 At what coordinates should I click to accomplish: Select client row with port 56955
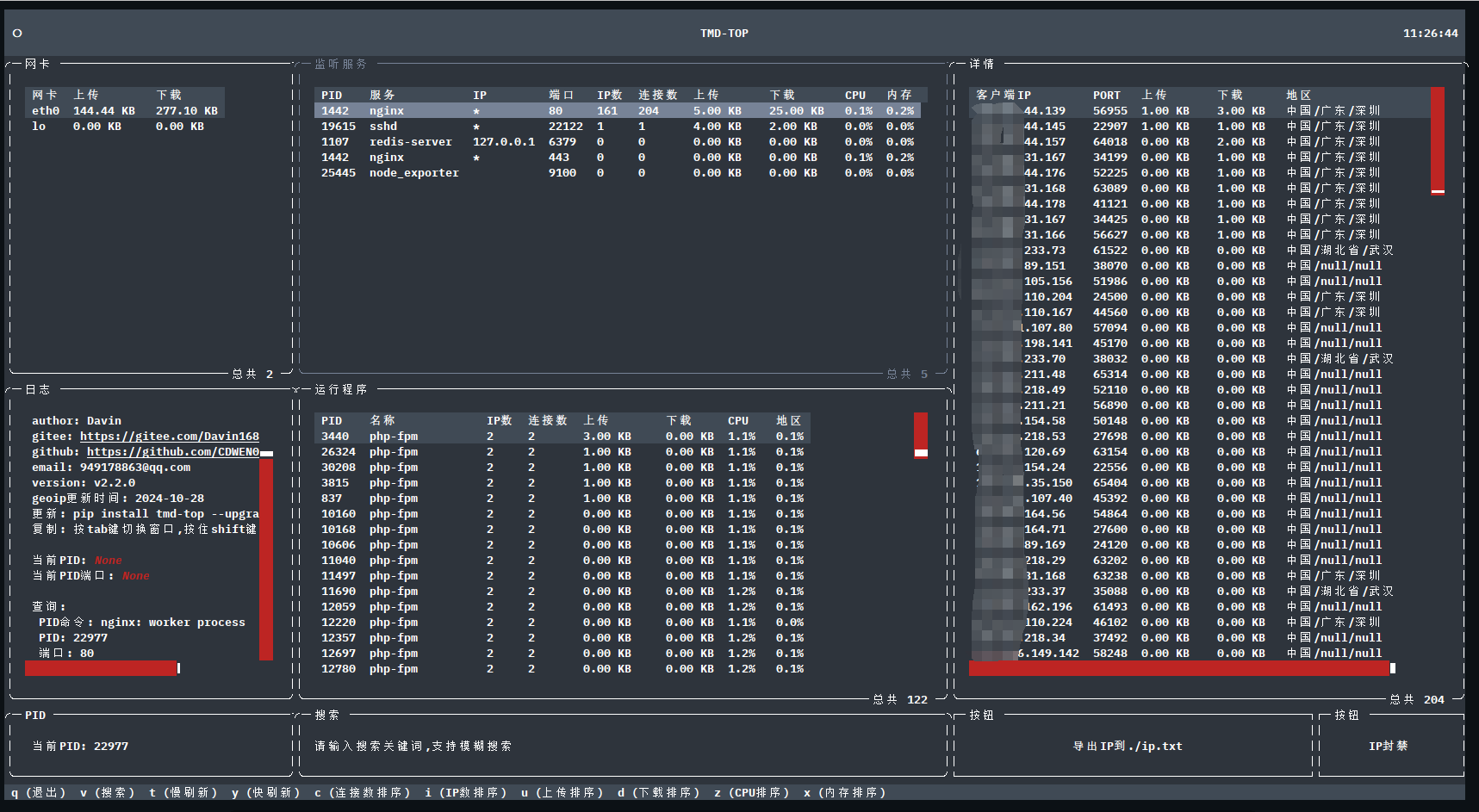coord(1200,111)
